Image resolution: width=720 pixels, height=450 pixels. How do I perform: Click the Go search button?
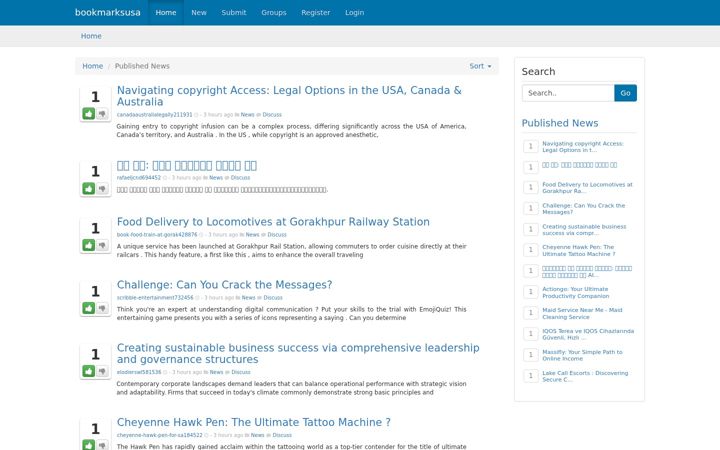tap(625, 93)
